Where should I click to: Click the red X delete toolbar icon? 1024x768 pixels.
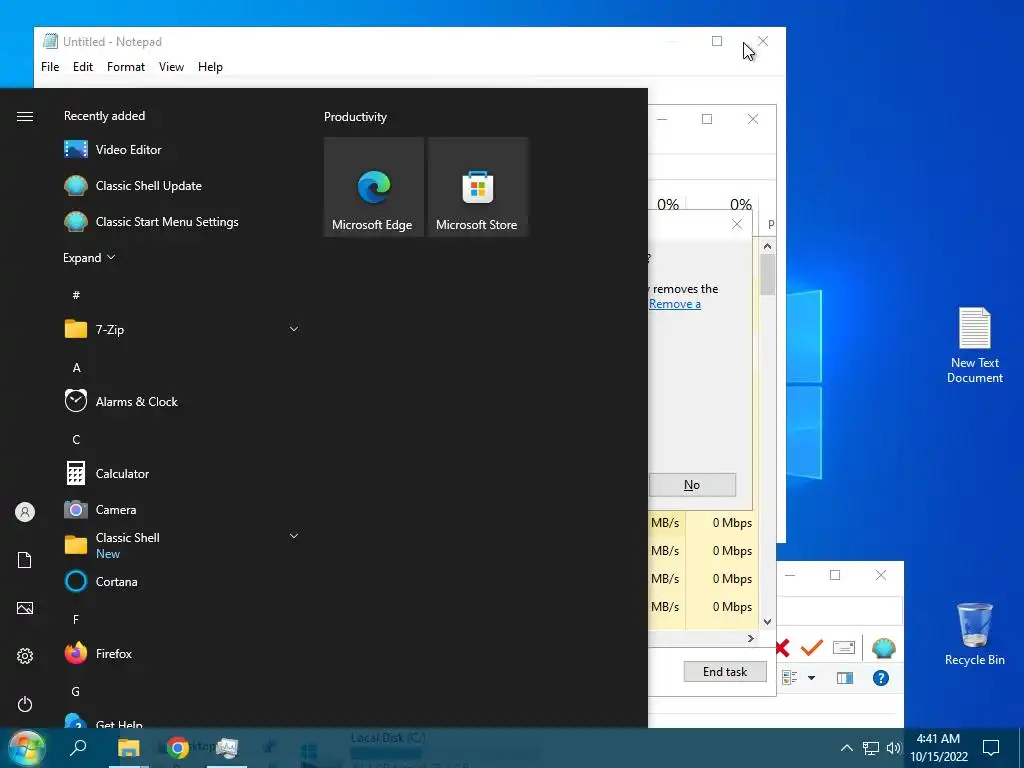pyautogui.click(x=782, y=648)
